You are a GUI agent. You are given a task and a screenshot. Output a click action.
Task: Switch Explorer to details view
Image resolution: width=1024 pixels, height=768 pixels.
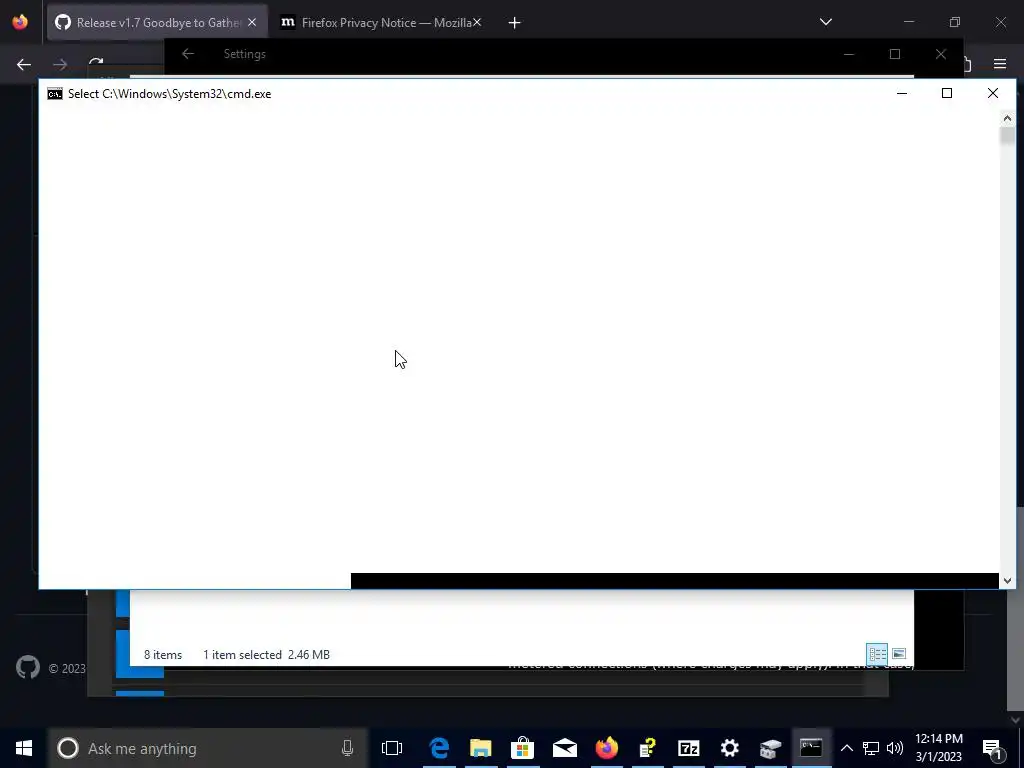(877, 654)
